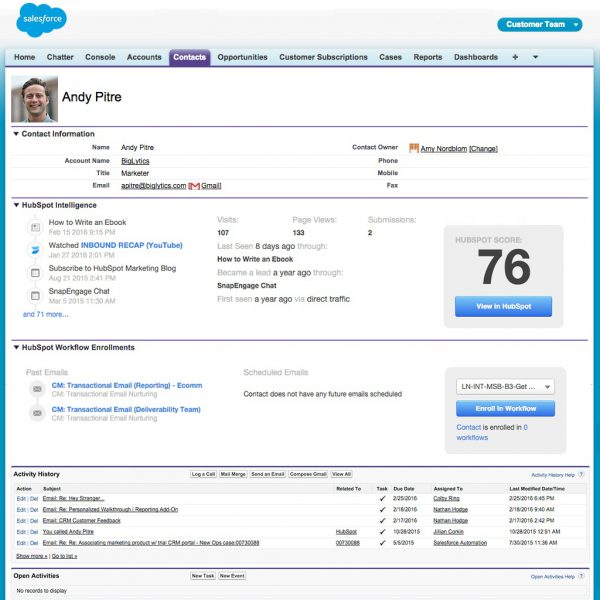Screen dimensions: 600x600
Task: Open Colby Ring assigned user link
Action: point(446,498)
